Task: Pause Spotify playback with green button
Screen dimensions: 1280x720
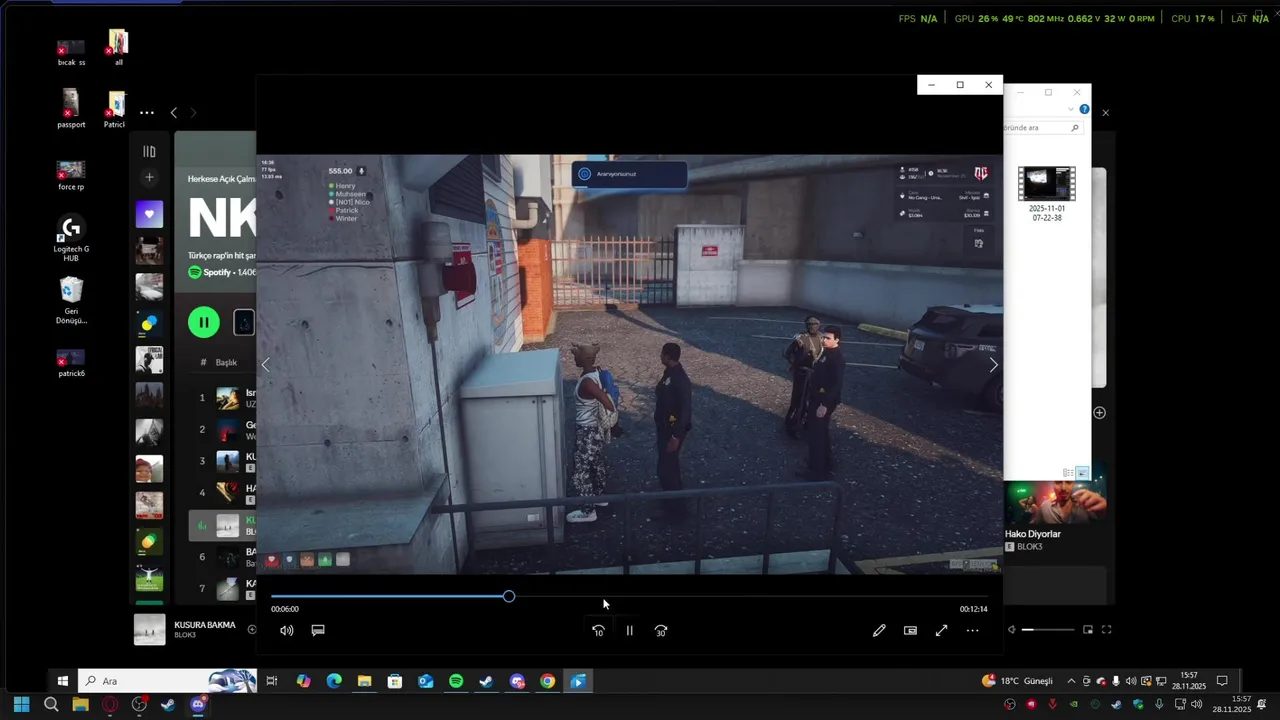Action: click(x=204, y=322)
